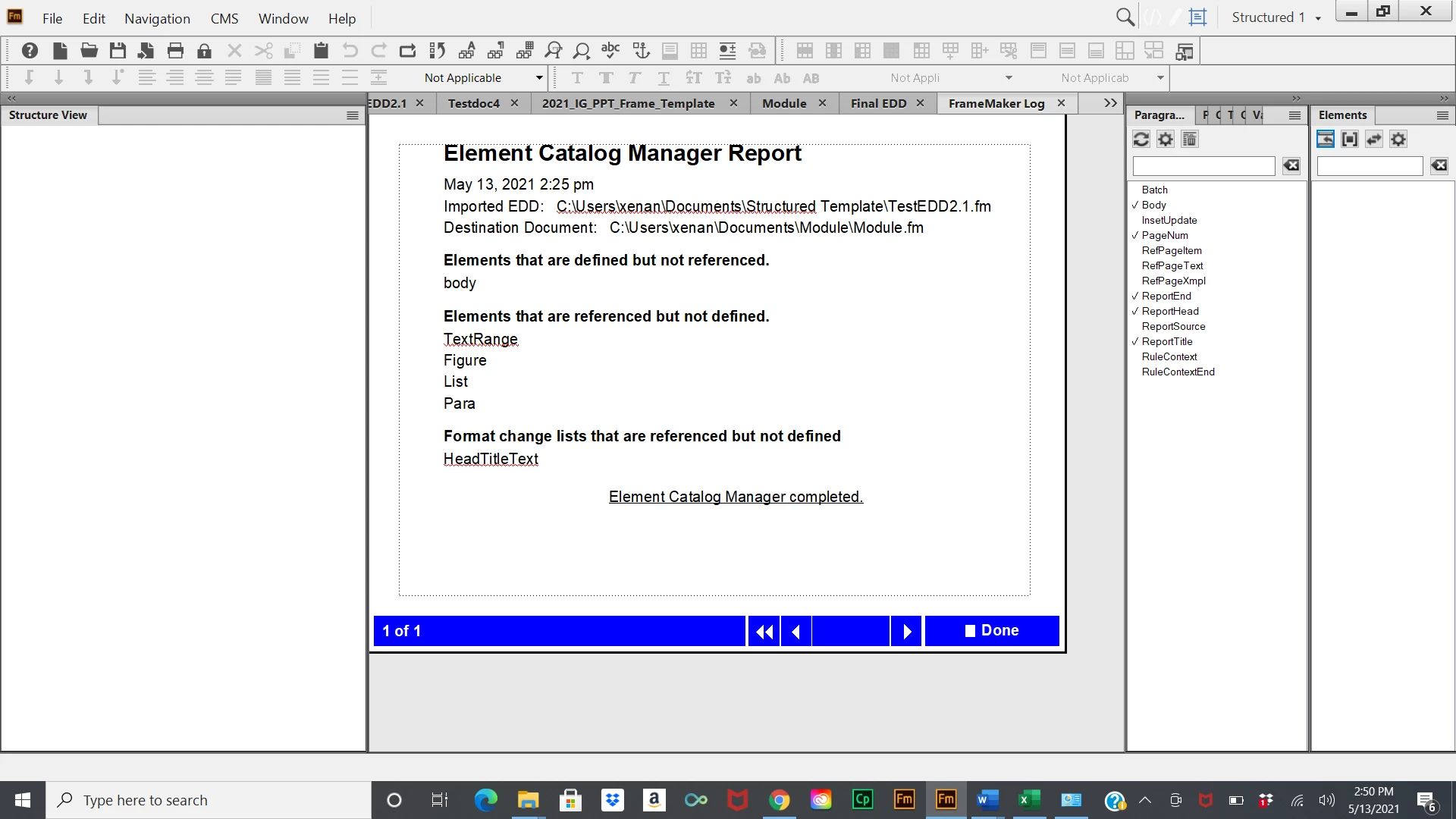This screenshot has height=819, width=1456.
Task: Toggle the checked PageNum paragraph tag
Action: click(x=1164, y=236)
